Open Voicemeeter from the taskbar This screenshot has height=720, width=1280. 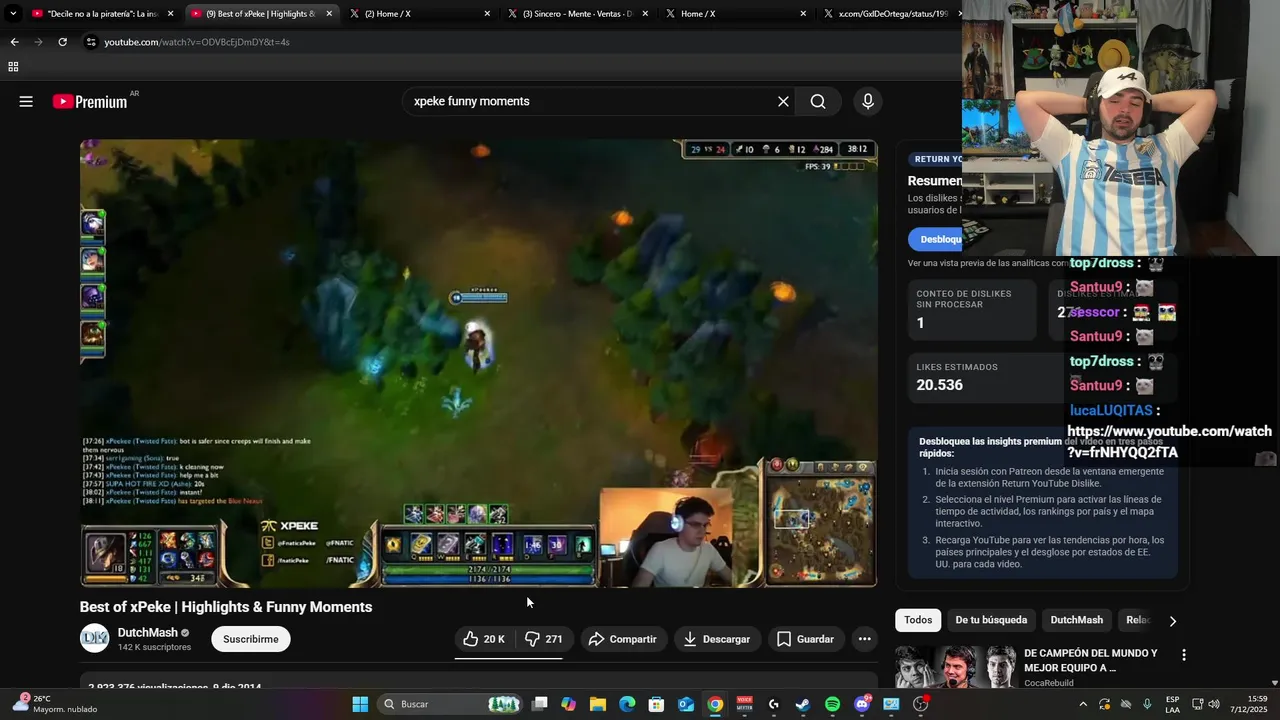click(744, 704)
